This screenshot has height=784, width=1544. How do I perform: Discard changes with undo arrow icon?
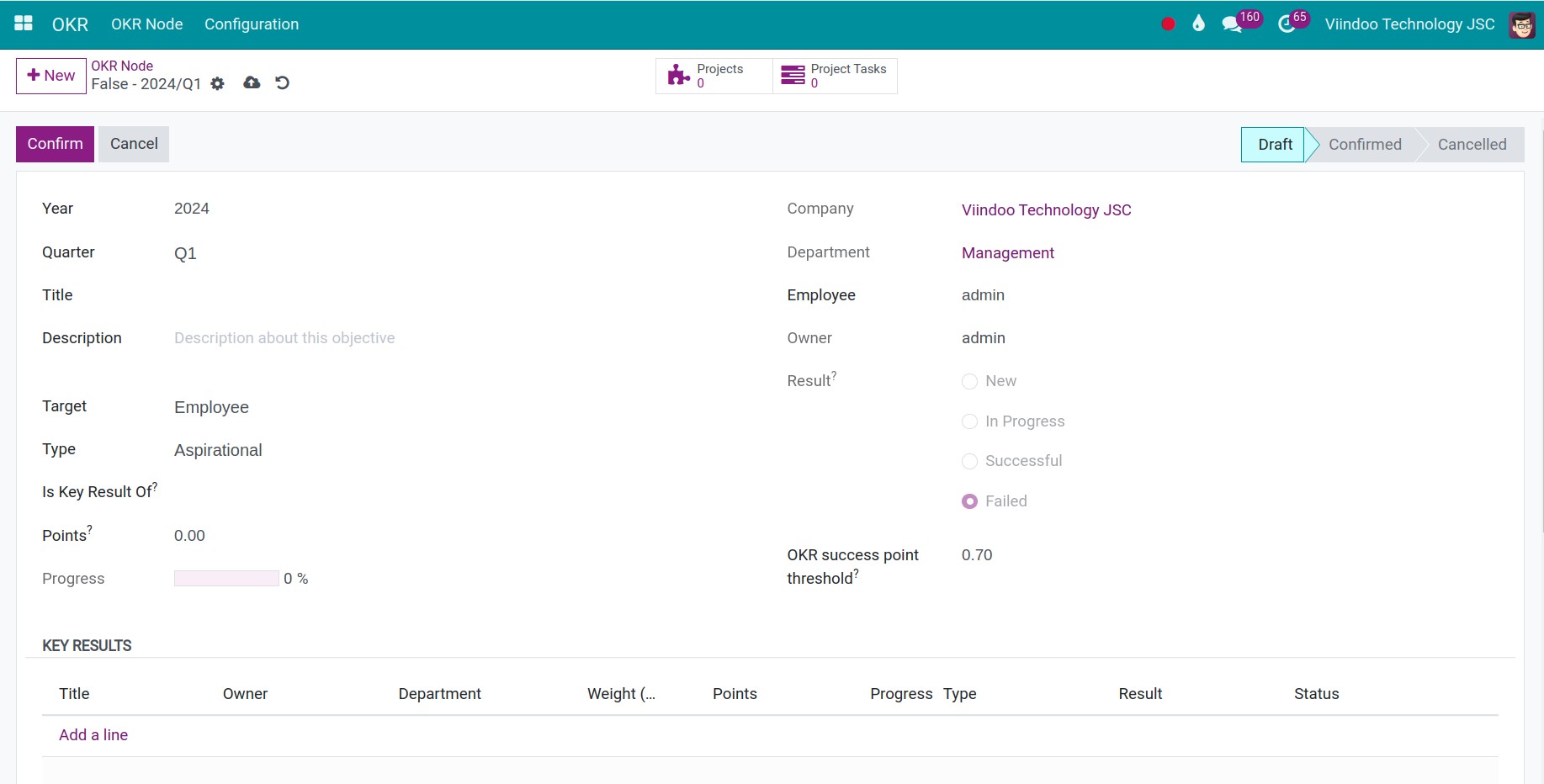click(x=283, y=82)
